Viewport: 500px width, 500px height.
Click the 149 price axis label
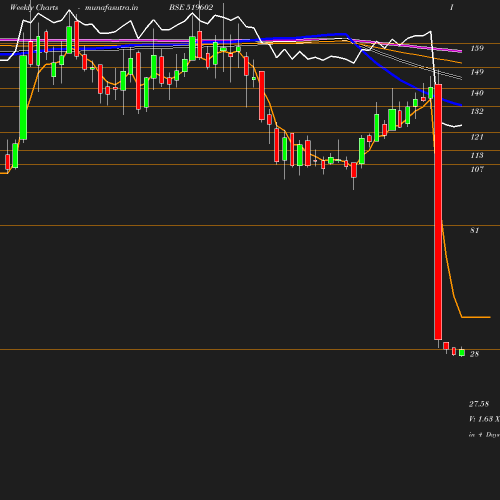tap(477, 72)
